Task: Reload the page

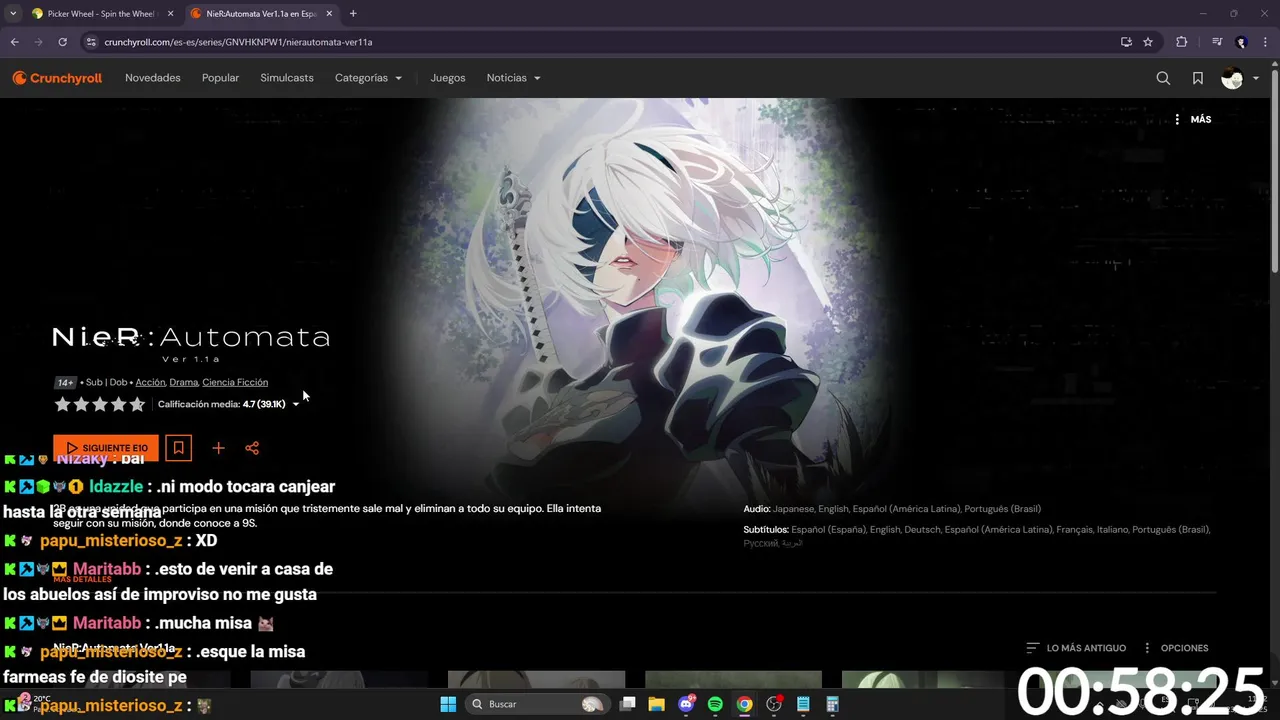Action: [x=62, y=42]
